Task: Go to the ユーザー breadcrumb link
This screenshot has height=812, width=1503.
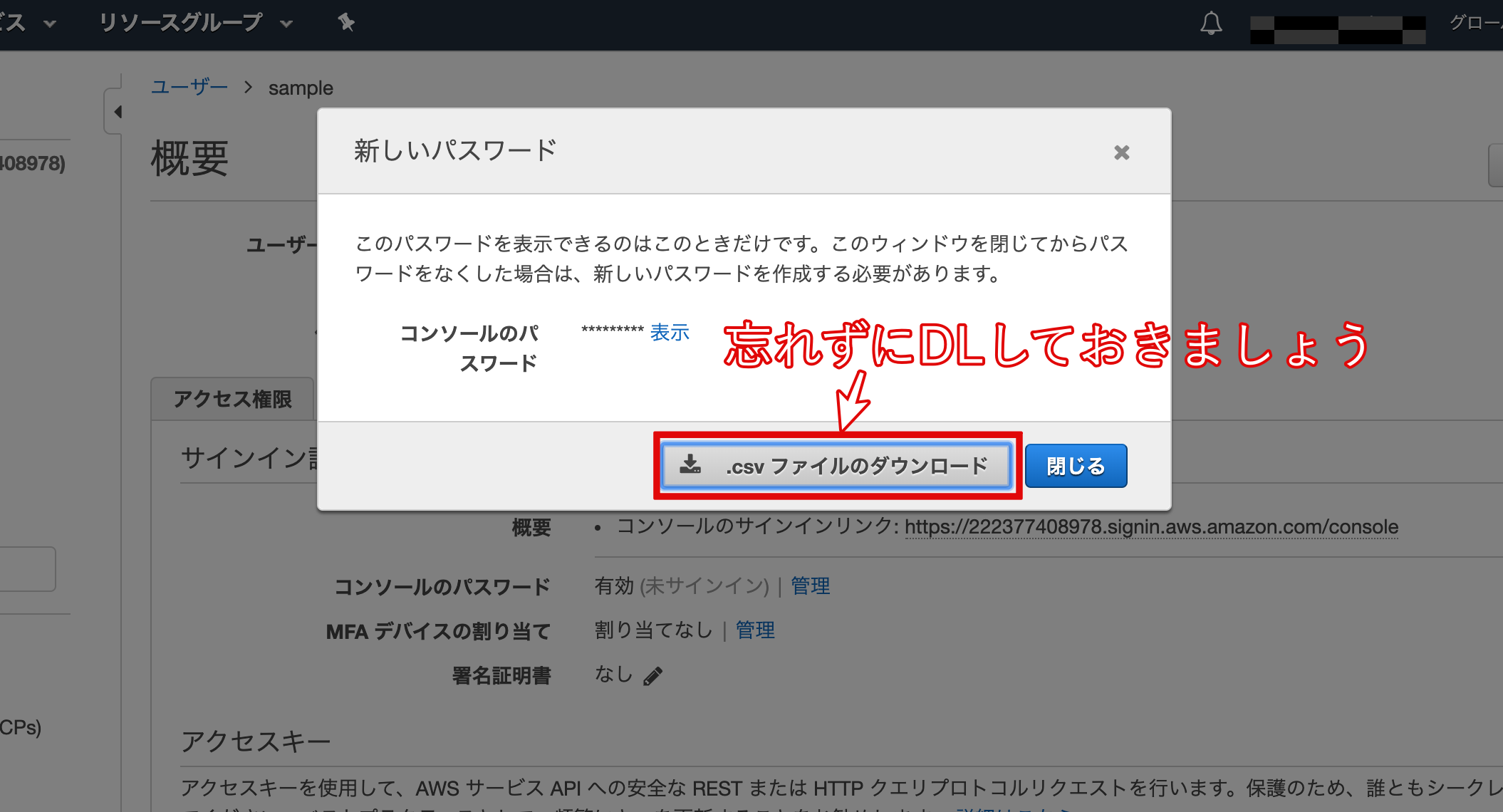Action: click(x=189, y=88)
